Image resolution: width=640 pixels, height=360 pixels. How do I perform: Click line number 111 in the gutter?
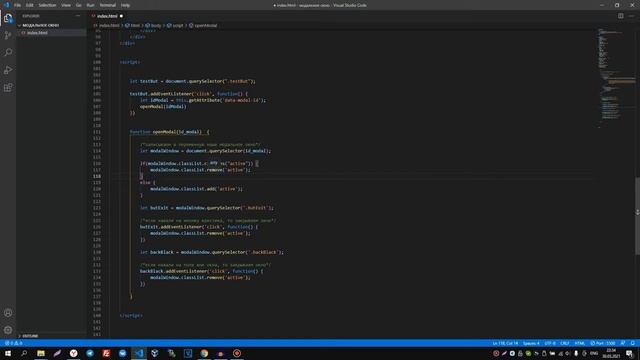(97, 132)
